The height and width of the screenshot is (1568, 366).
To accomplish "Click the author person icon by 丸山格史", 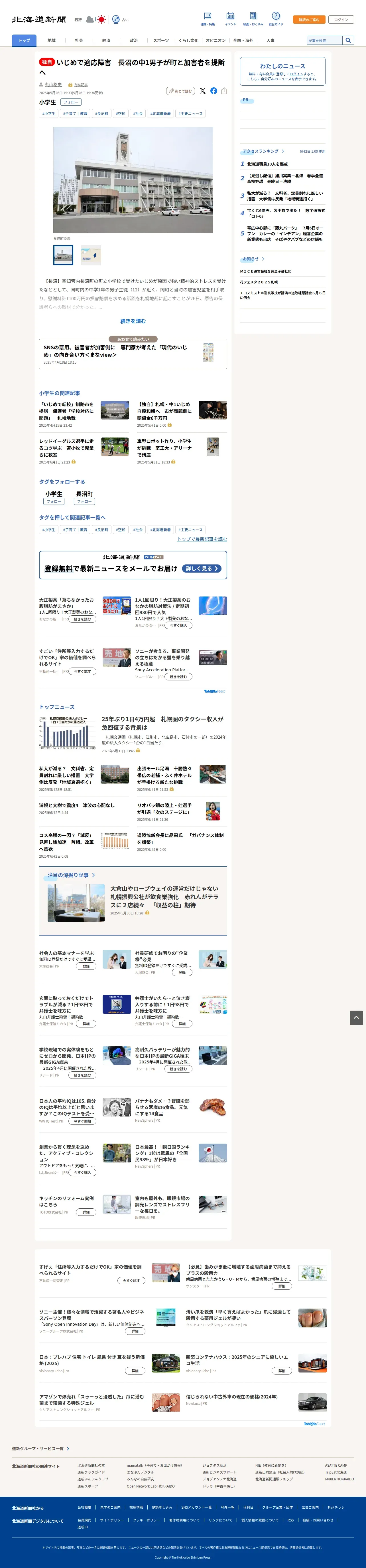I will point(41,84).
